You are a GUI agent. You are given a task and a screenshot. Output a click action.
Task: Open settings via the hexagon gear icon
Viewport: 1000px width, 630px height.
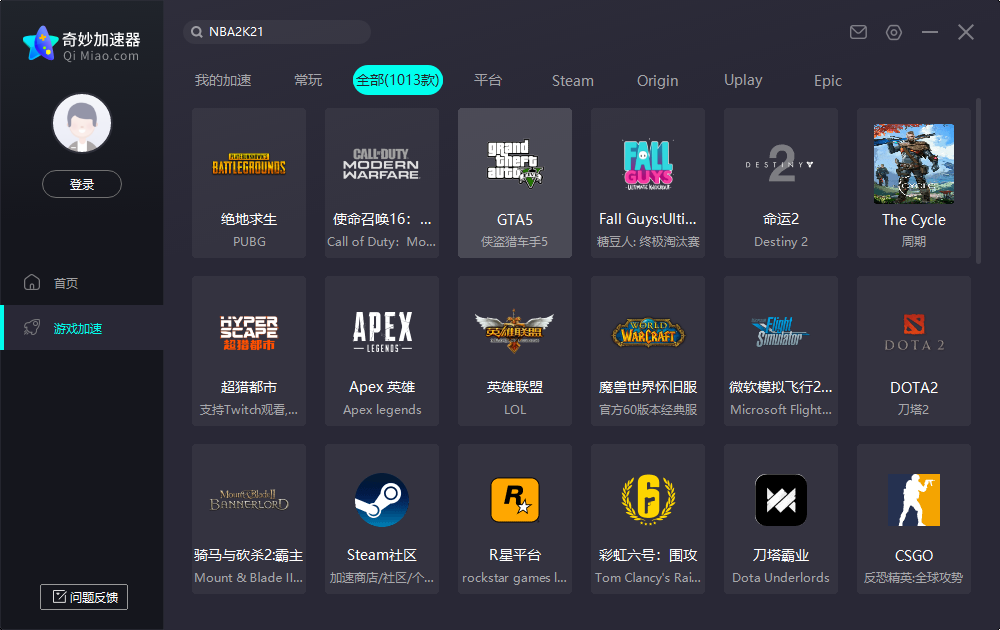click(894, 32)
